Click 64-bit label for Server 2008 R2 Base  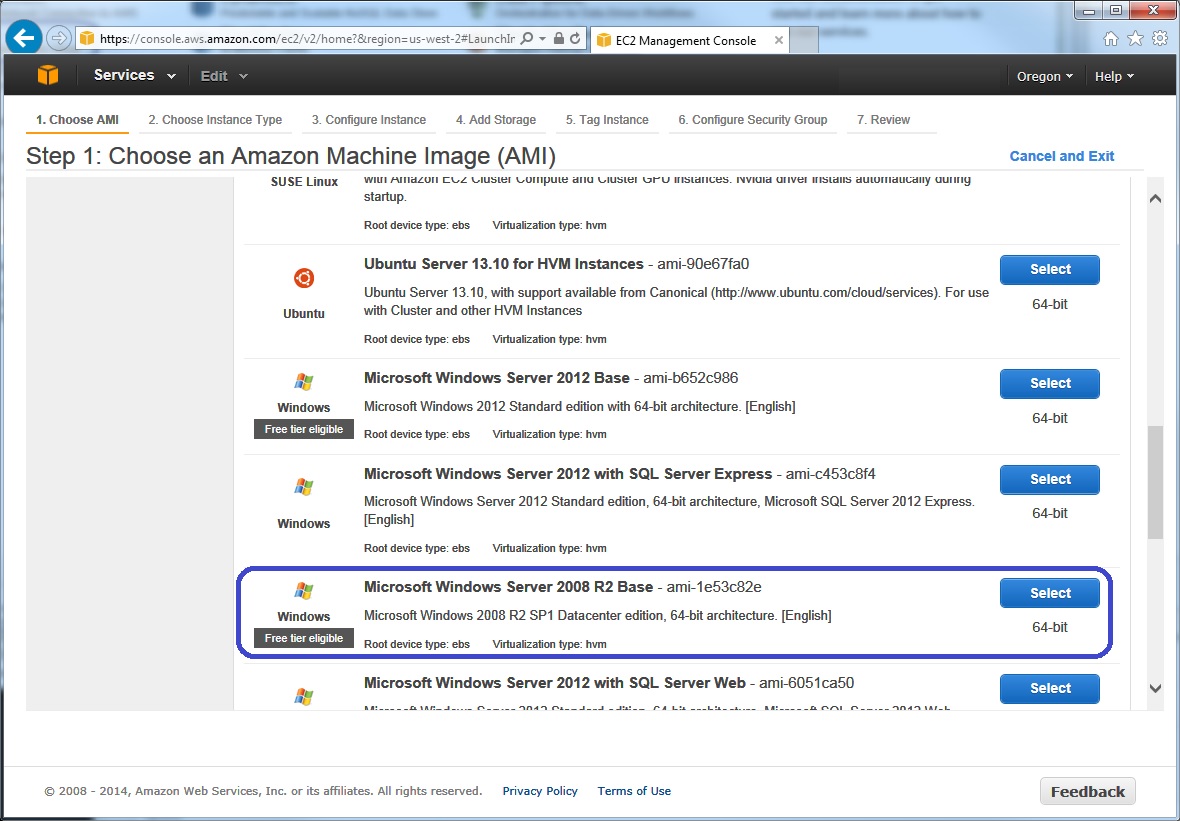tap(1050, 628)
